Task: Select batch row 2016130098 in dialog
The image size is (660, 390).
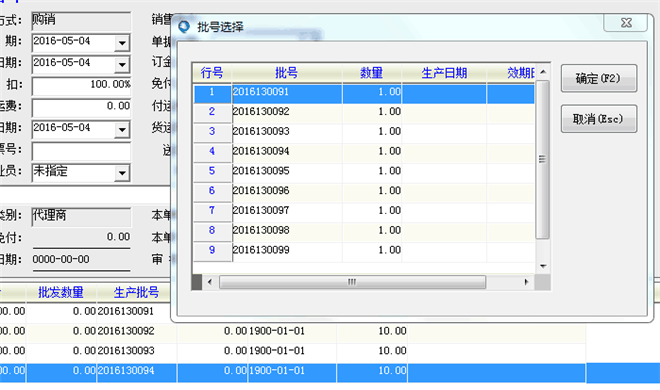Action: tap(364, 231)
